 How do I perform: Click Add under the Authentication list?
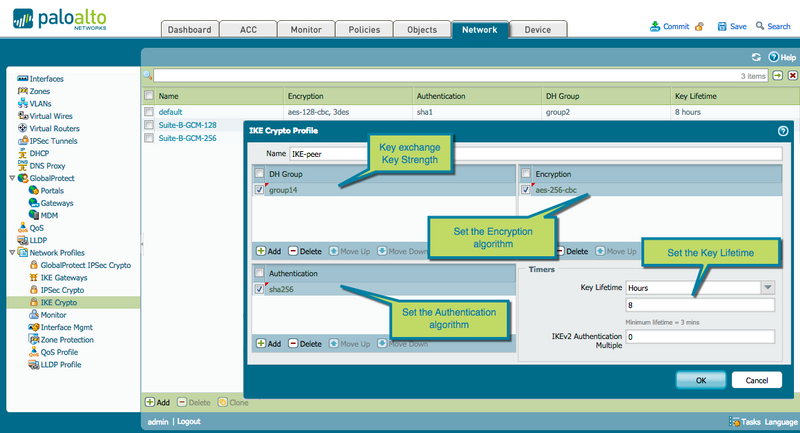(268, 344)
